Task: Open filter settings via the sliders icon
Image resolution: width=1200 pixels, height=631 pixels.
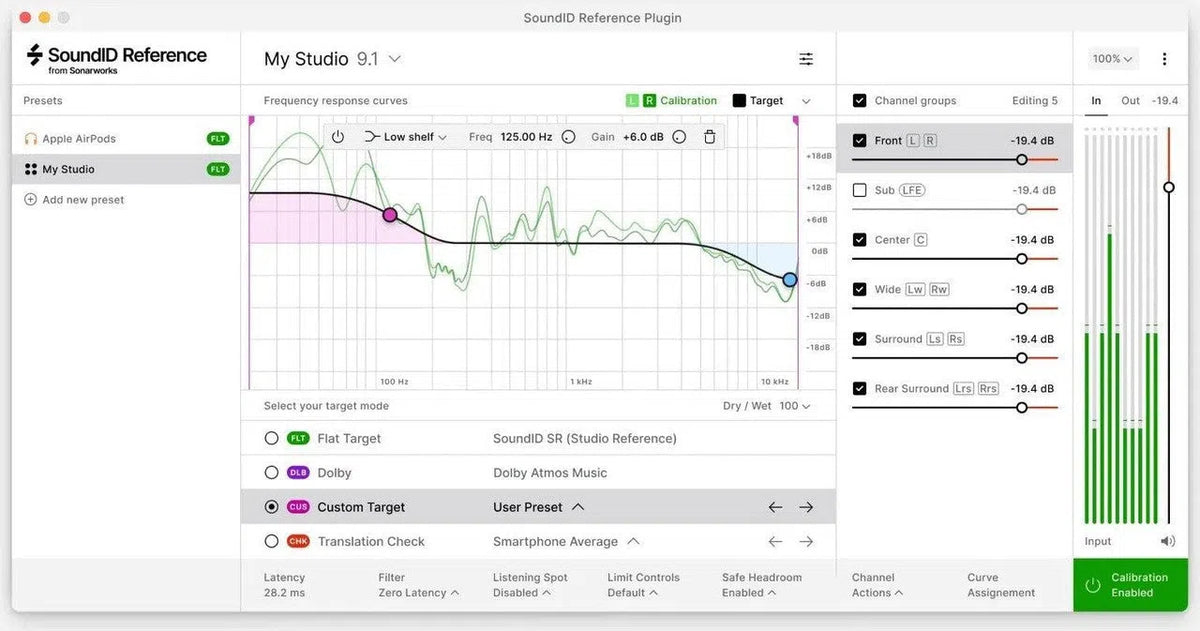Action: coord(806,58)
